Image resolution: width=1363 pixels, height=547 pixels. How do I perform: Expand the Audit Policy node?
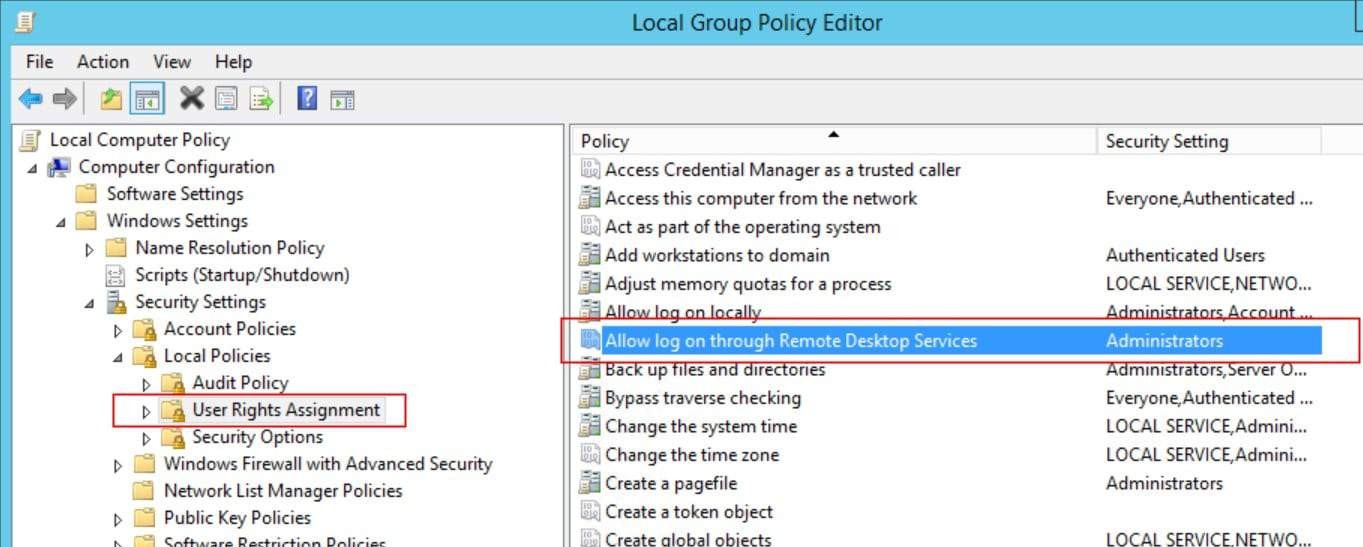click(x=147, y=383)
